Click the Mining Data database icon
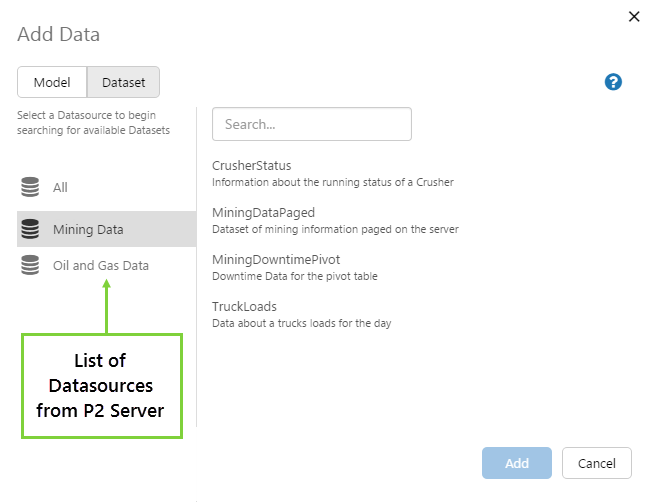 (x=30, y=229)
